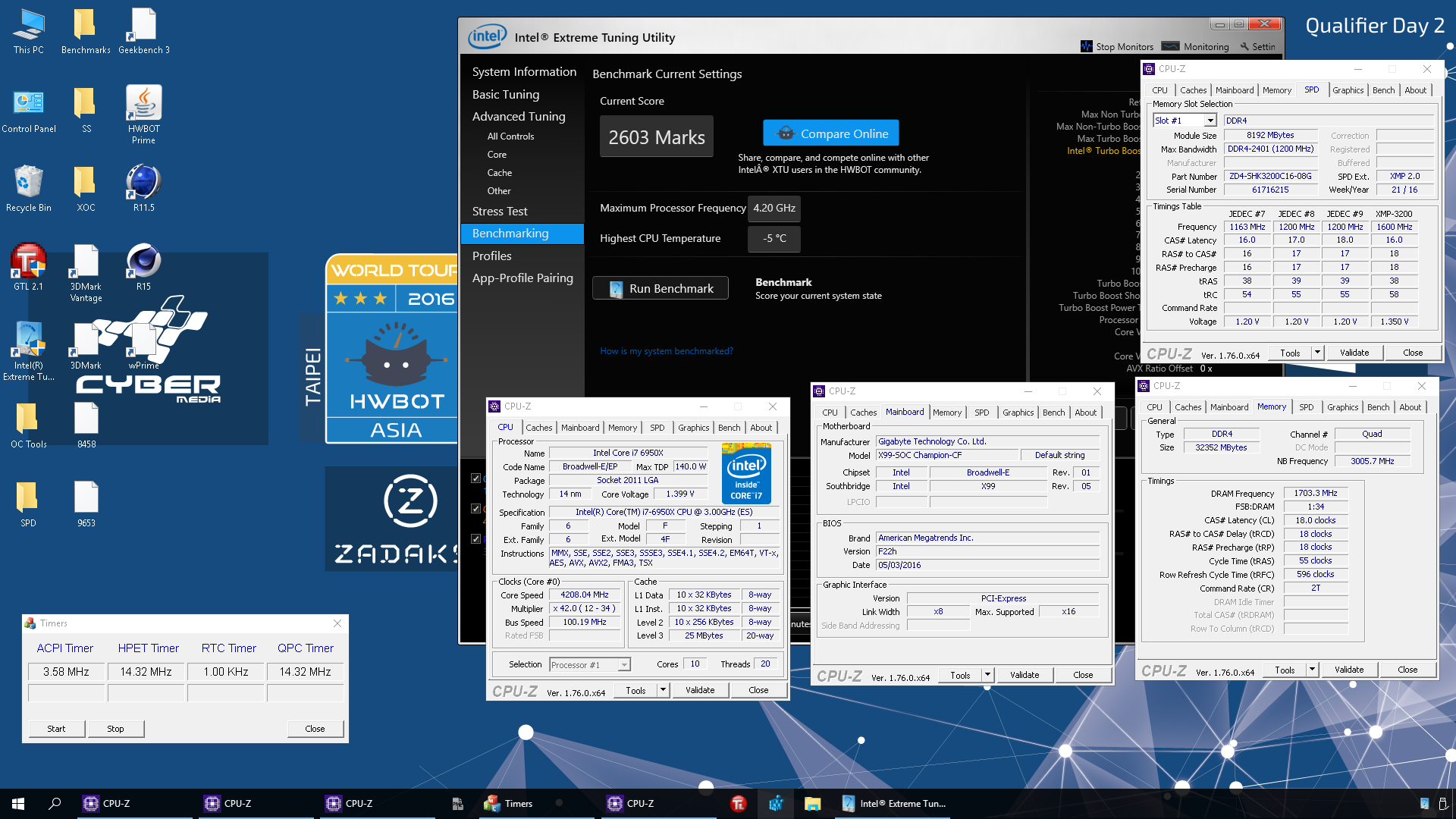Viewport: 1456px width, 819px height.
Task: Select Other under Advanced Tuning
Action: pos(498,190)
